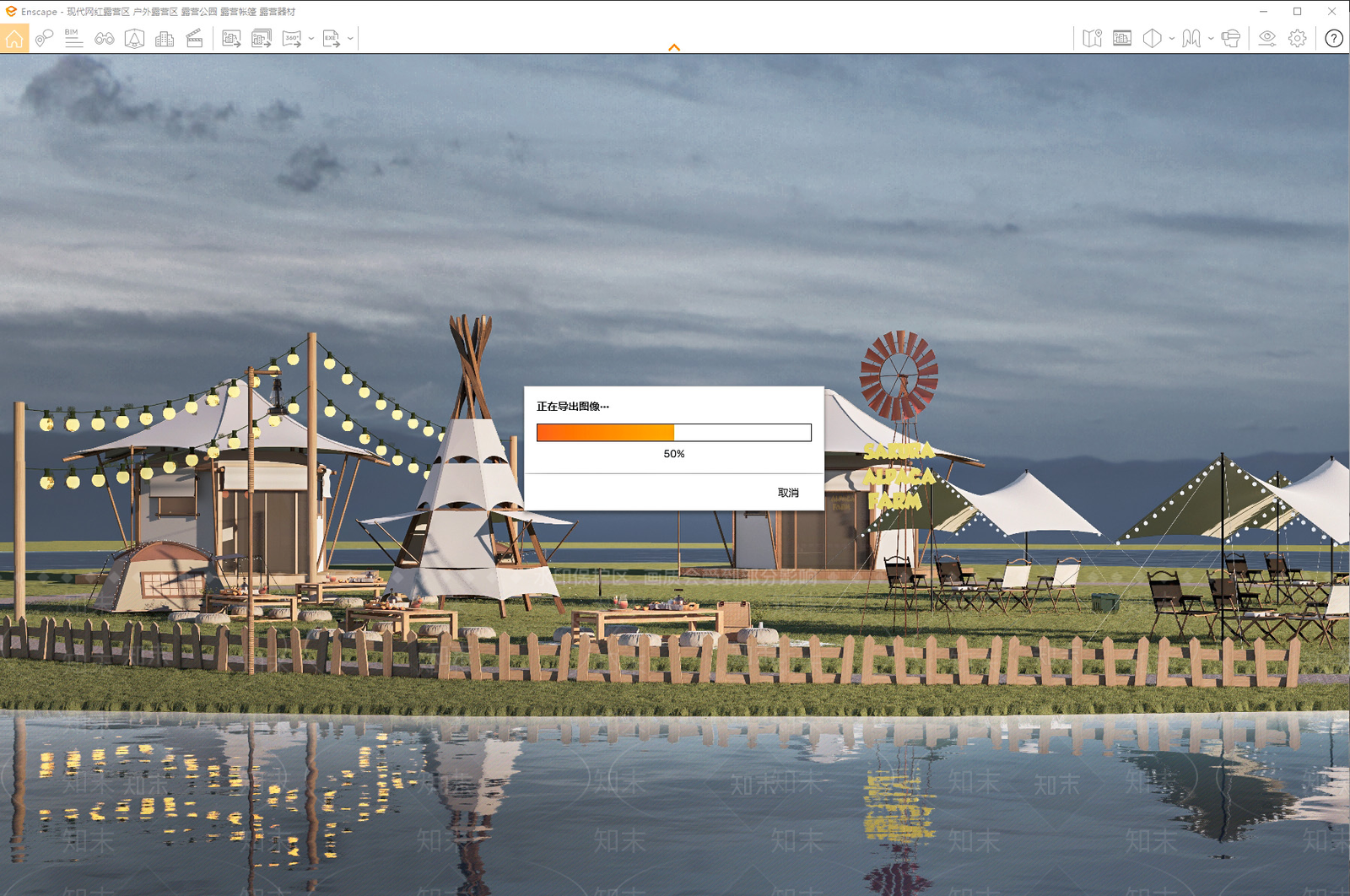1350x896 pixels.
Task: Toggle the safe frame perspective icon
Action: (x=134, y=39)
